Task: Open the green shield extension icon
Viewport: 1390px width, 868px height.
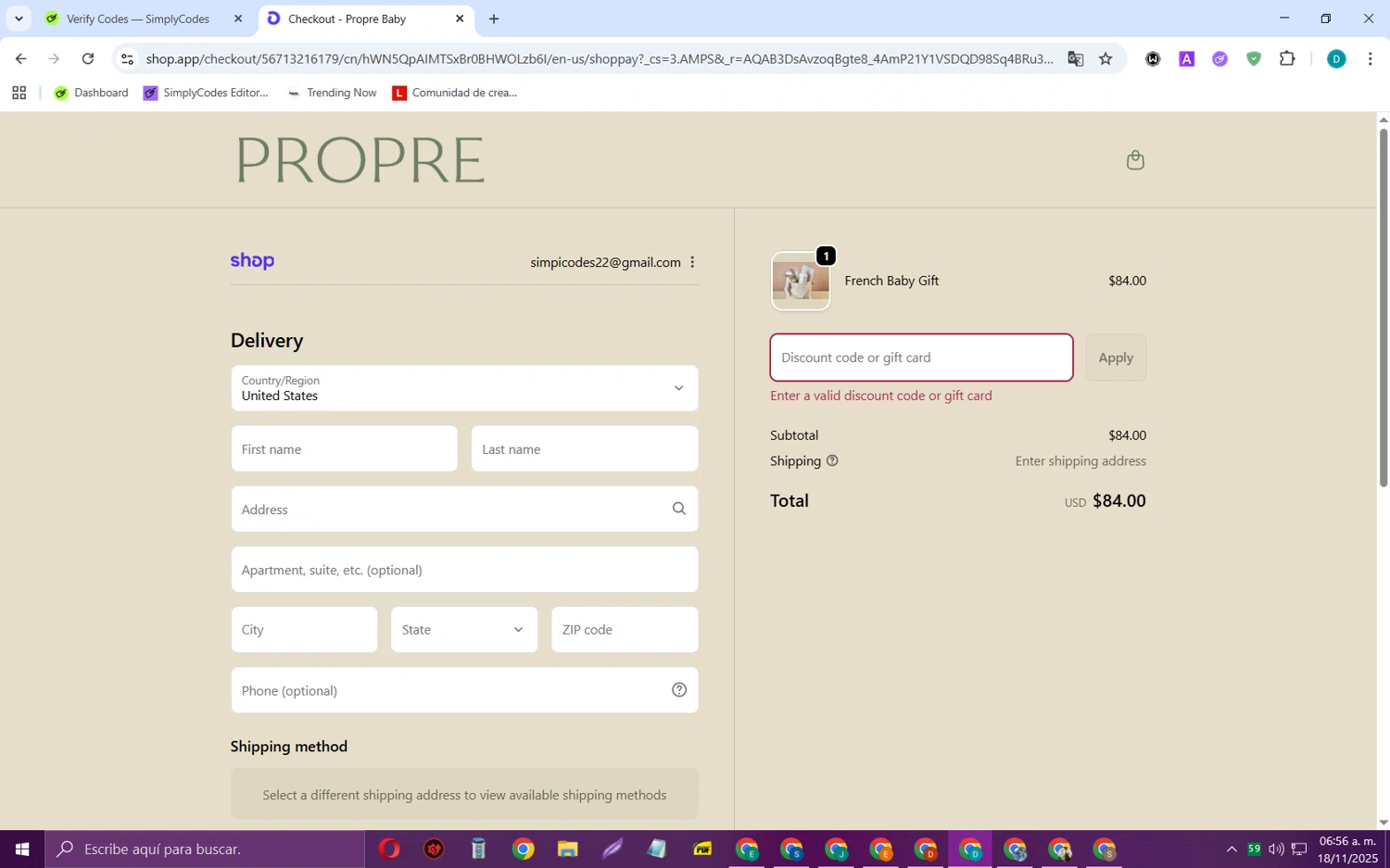Action: click(x=1254, y=59)
